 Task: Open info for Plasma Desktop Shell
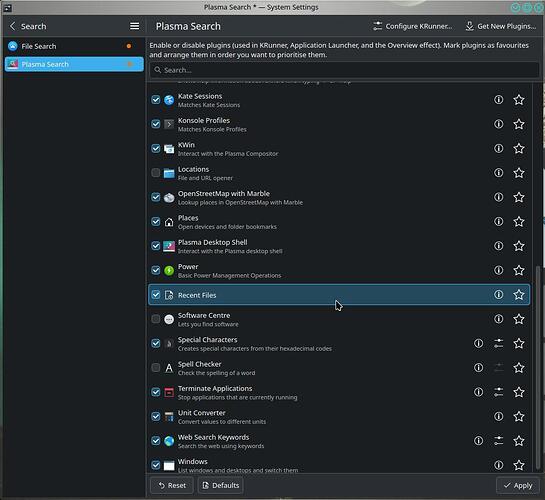point(498,246)
